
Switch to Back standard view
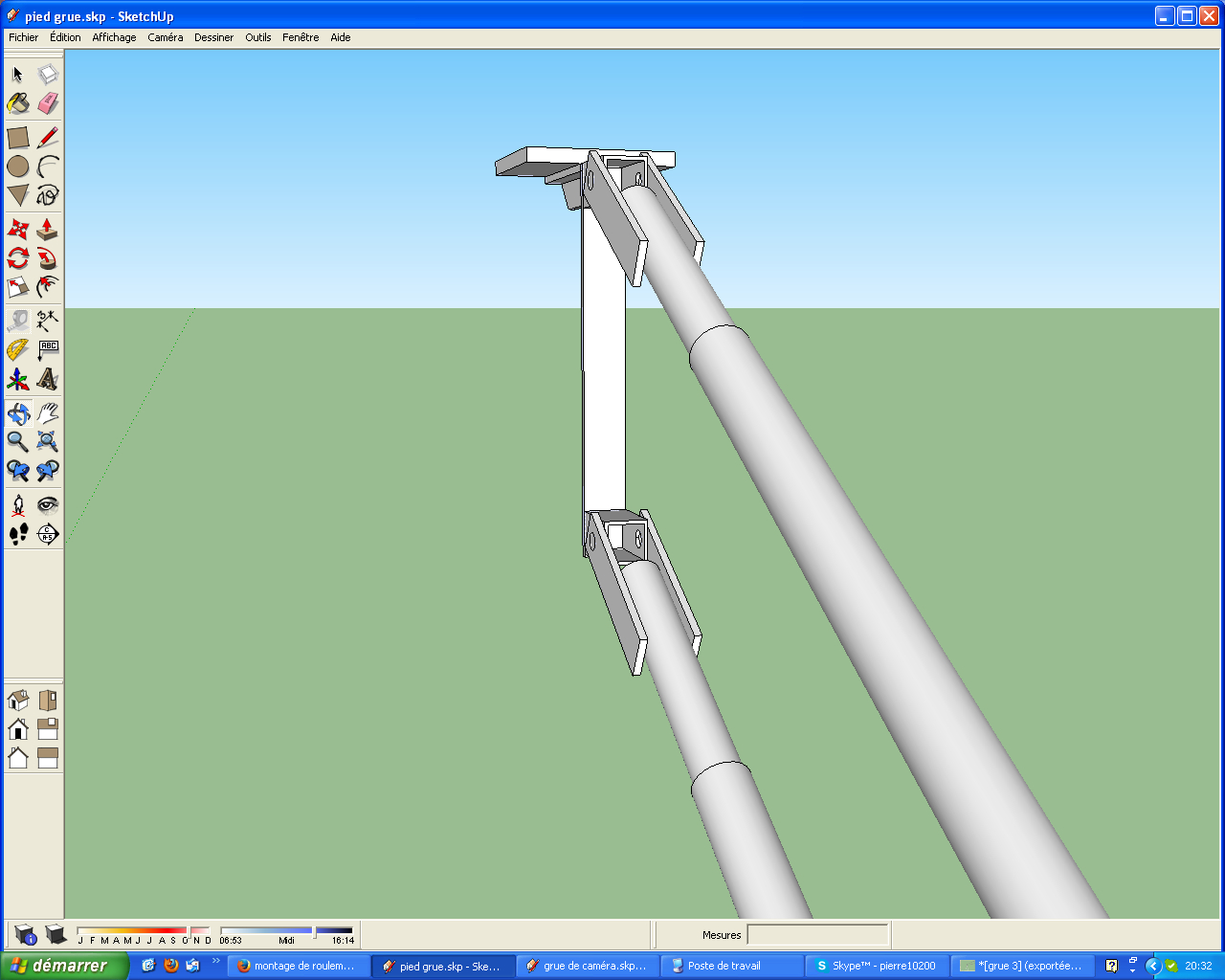(x=18, y=758)
